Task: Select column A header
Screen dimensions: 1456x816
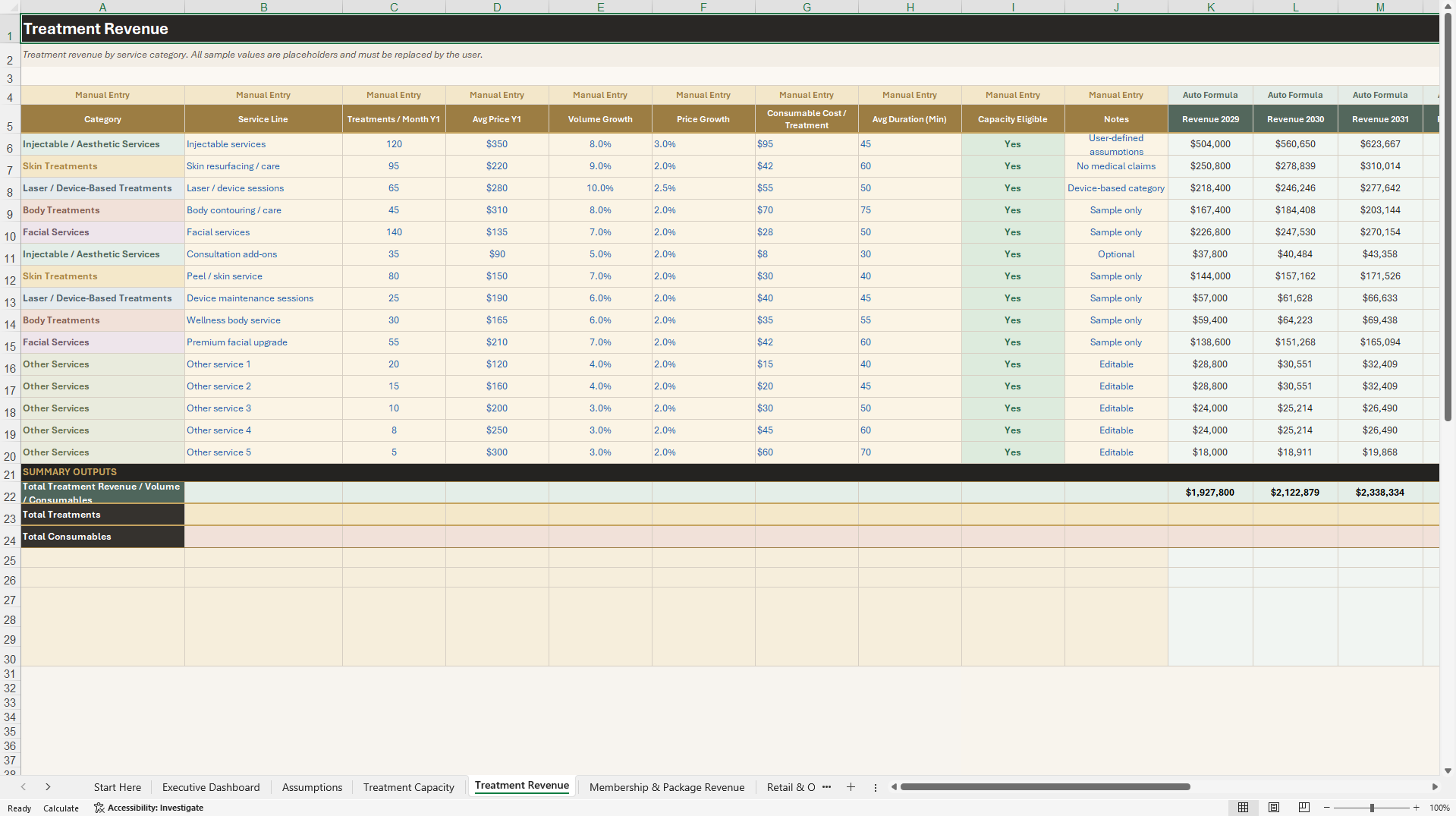Action: pos(102,7)
